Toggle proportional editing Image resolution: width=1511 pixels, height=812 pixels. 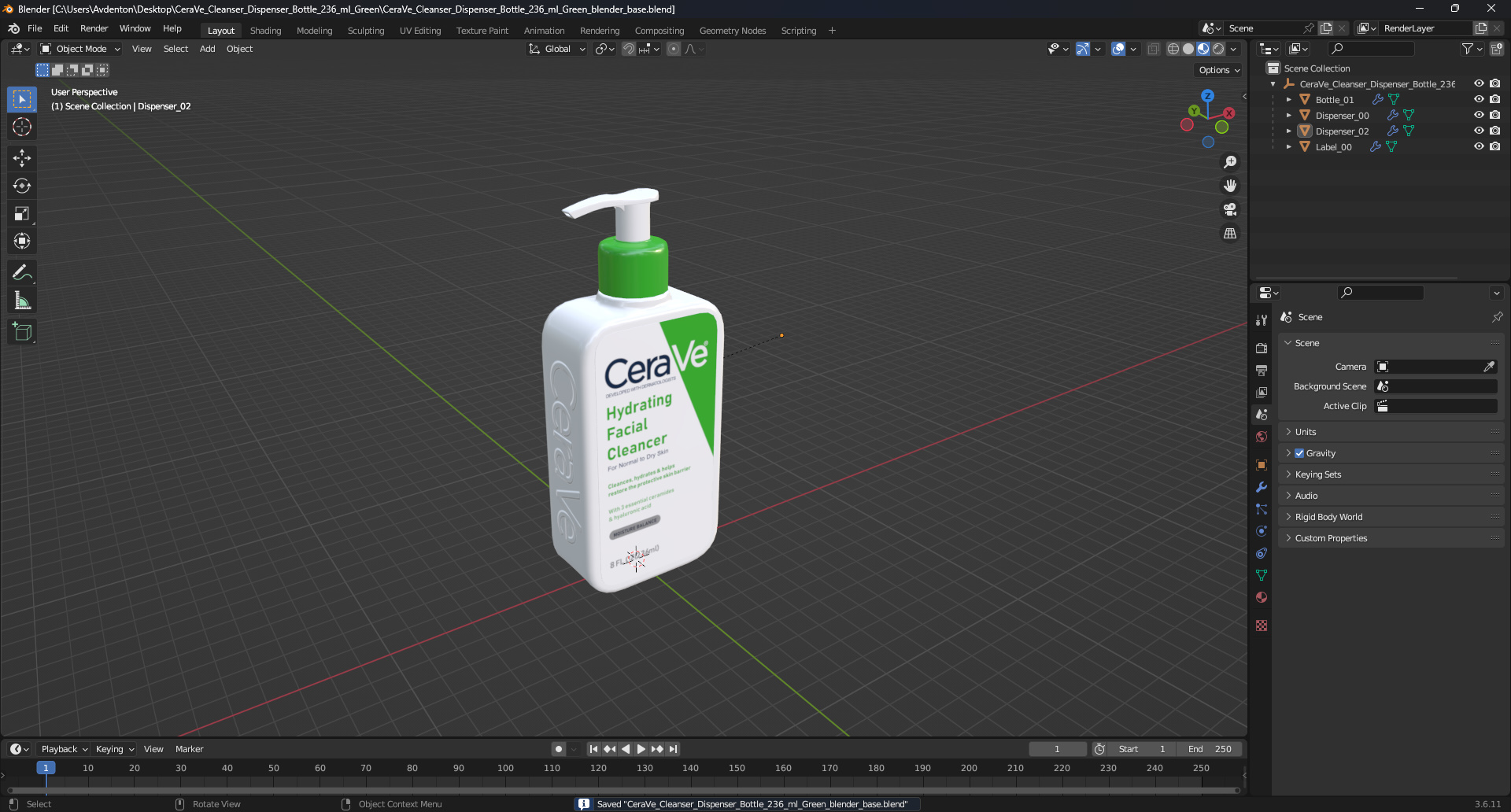pyautogui.click(x=674, y=49)
